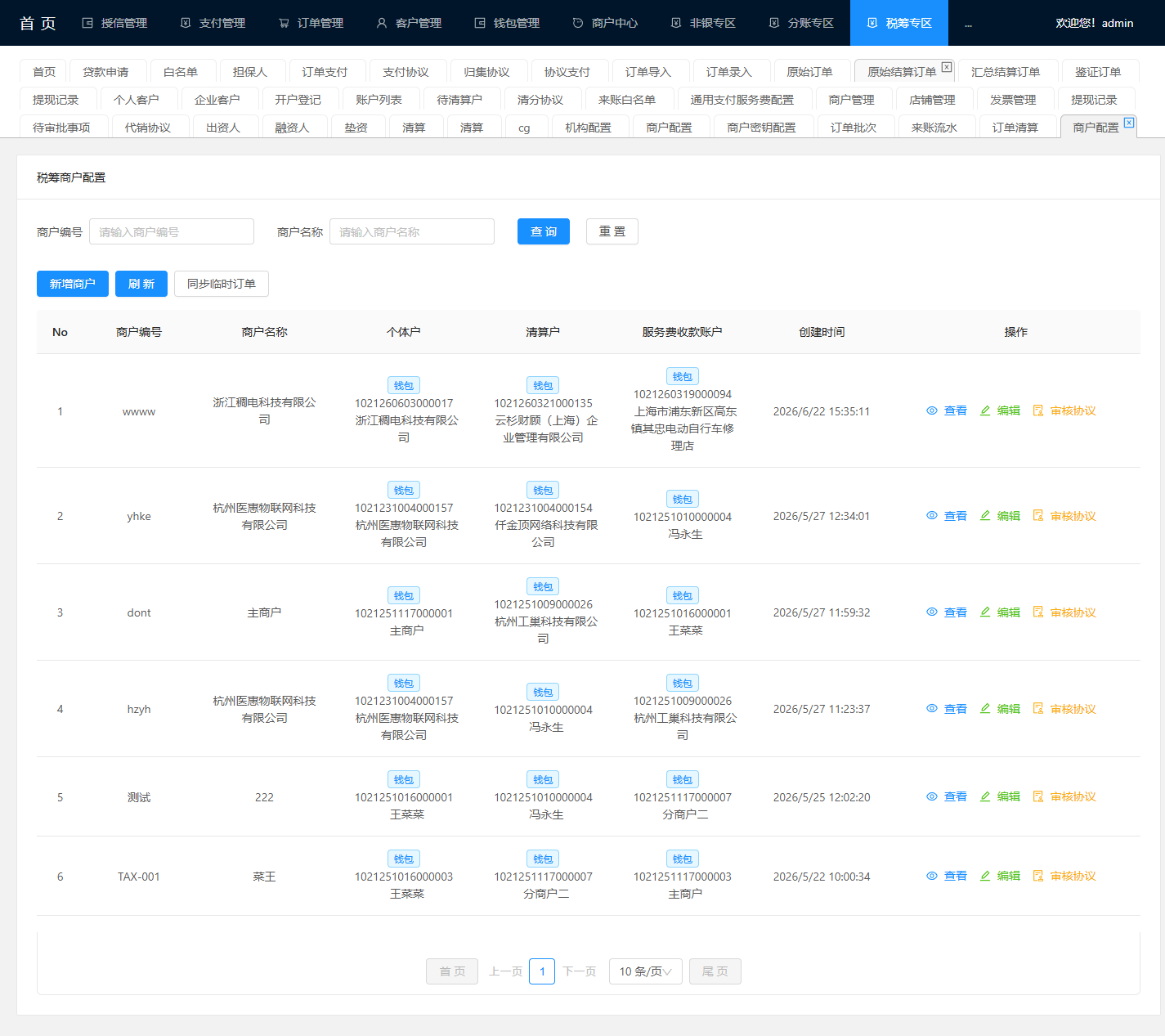Click the 查询 search button
The image size is (1165, 1036).
click(544, 231)
